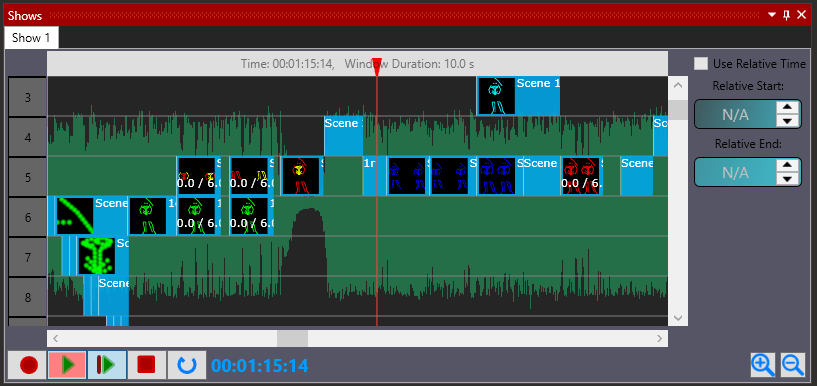817x386 pixels.
Task: Select the green dotted fountain clip on track 7
Action: 103,257
